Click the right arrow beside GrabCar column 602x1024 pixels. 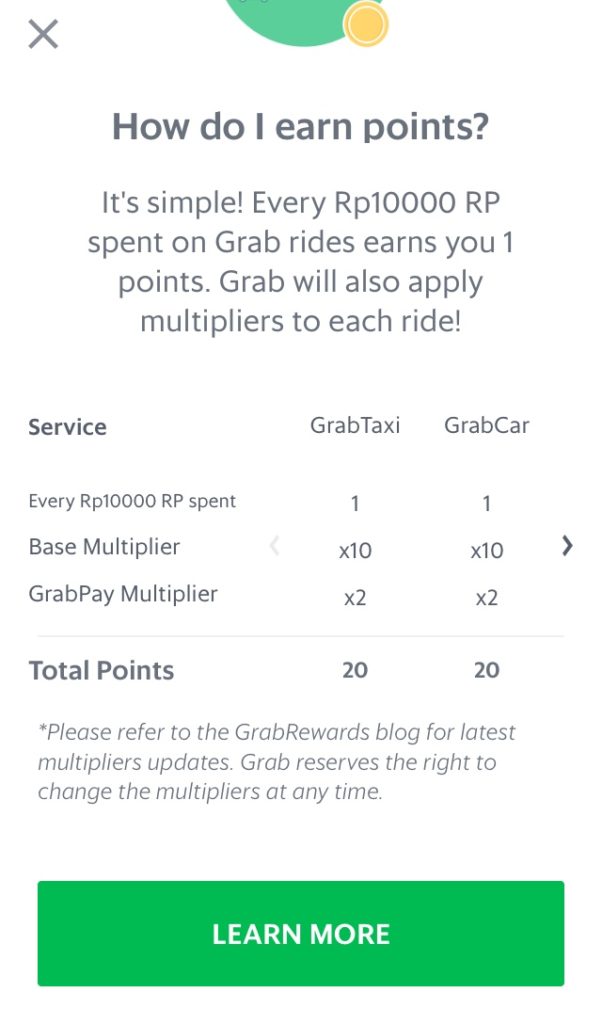tap(568, 546)
